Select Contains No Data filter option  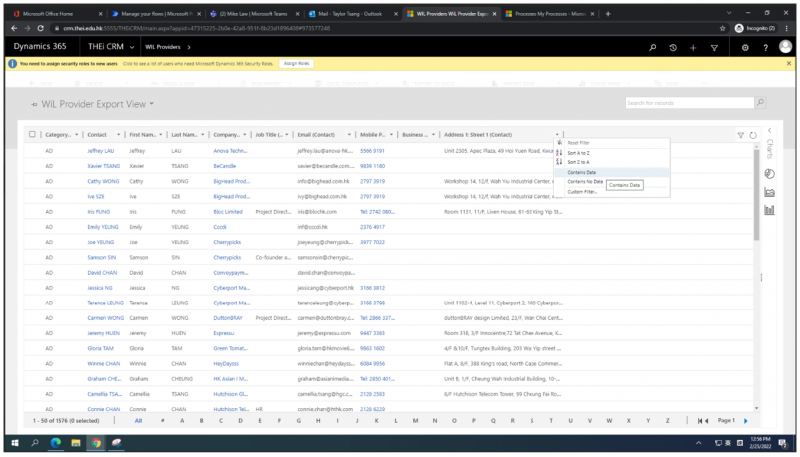click(x=585, y=182)
